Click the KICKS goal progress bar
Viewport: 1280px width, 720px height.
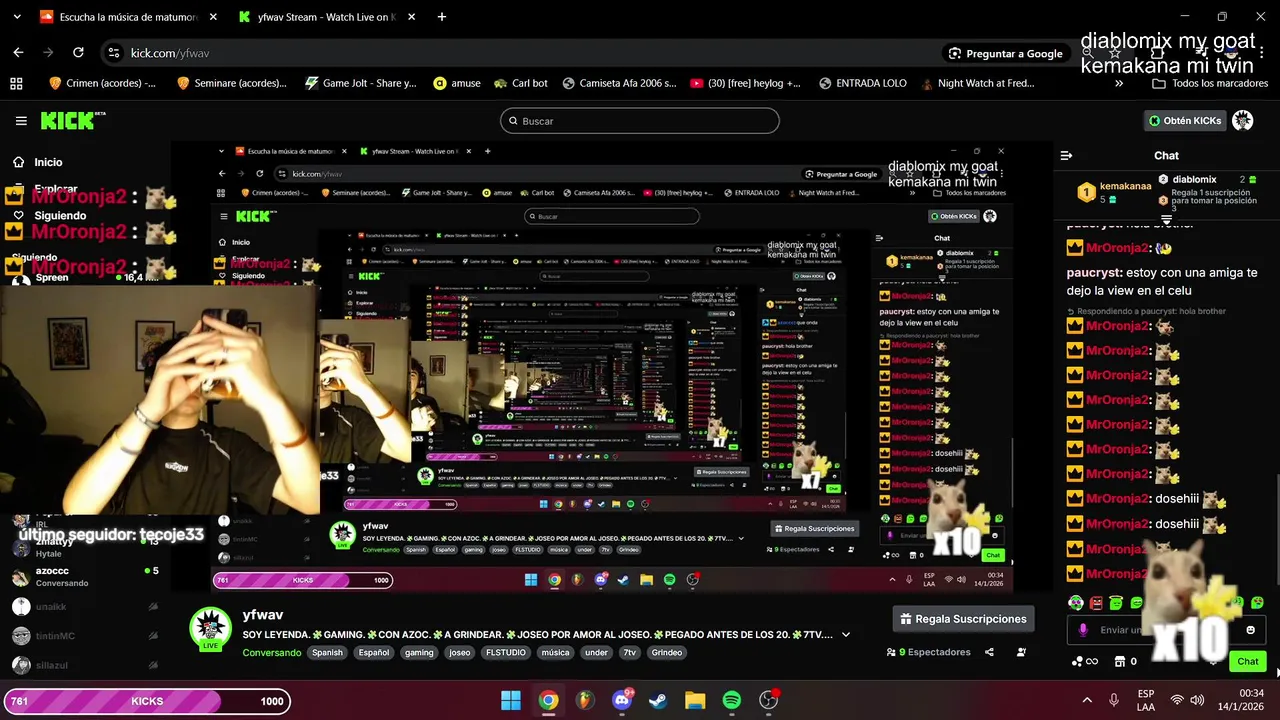pyautogui.click(x=146, y=701)
